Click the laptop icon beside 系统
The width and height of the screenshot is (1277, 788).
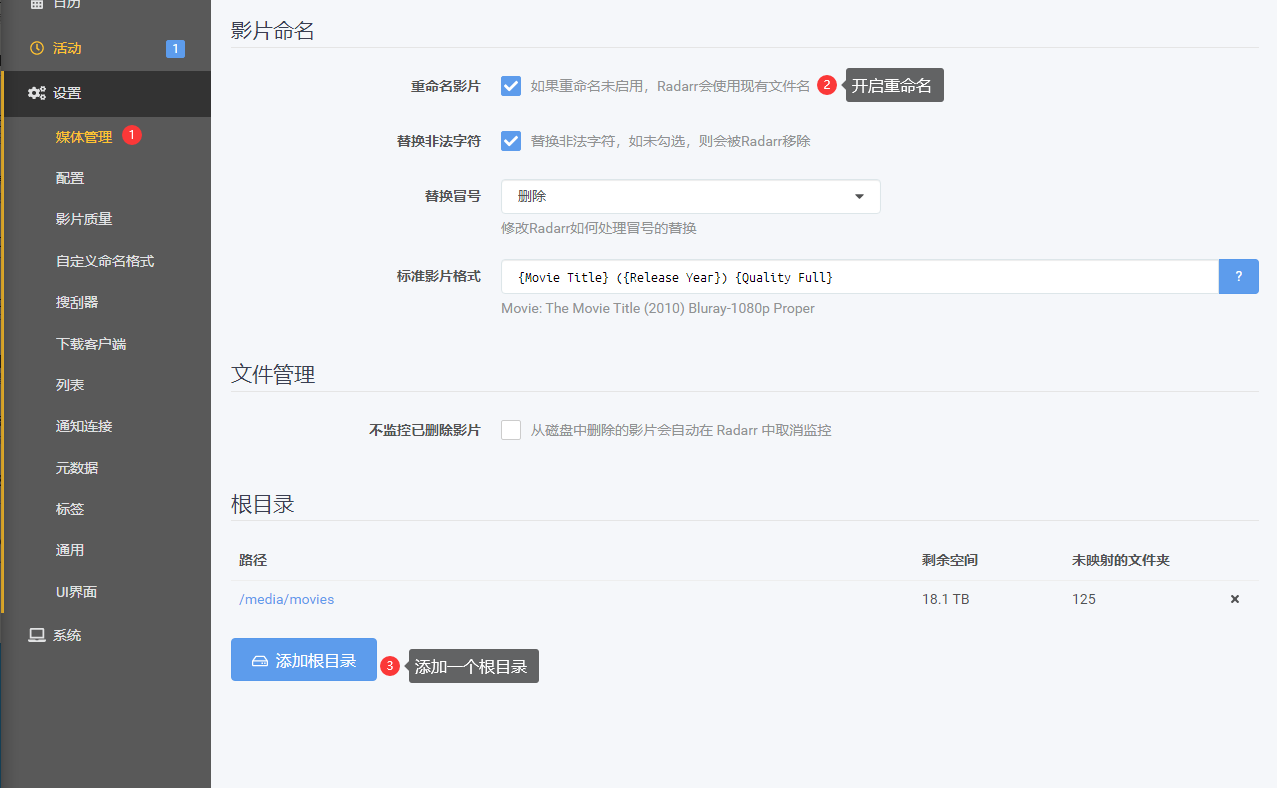[37, 635]
